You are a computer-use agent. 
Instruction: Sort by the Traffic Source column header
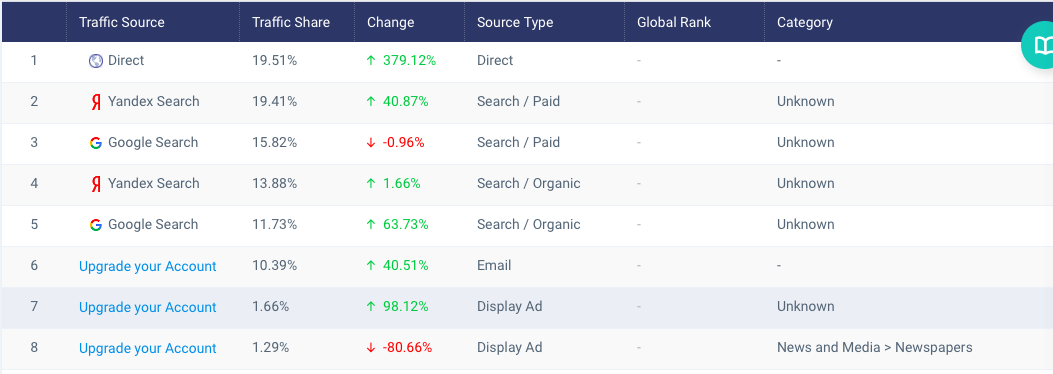(x=122, y=22)
